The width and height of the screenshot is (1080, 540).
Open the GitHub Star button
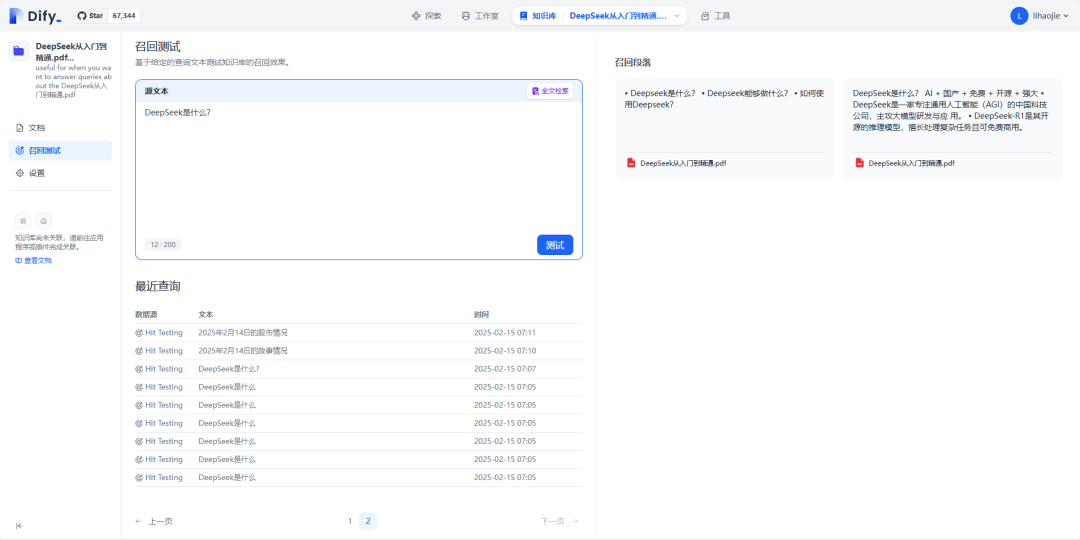click(90, 15)
